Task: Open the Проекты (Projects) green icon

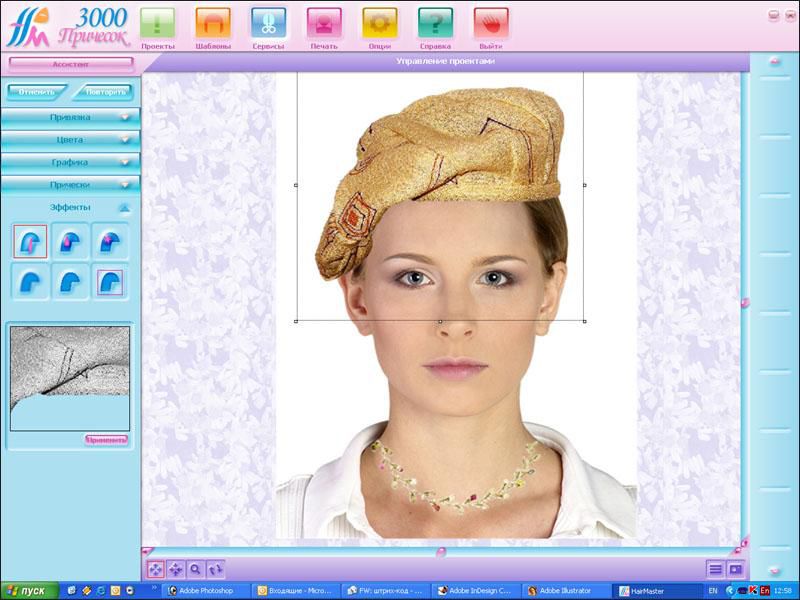Action: 157,23
